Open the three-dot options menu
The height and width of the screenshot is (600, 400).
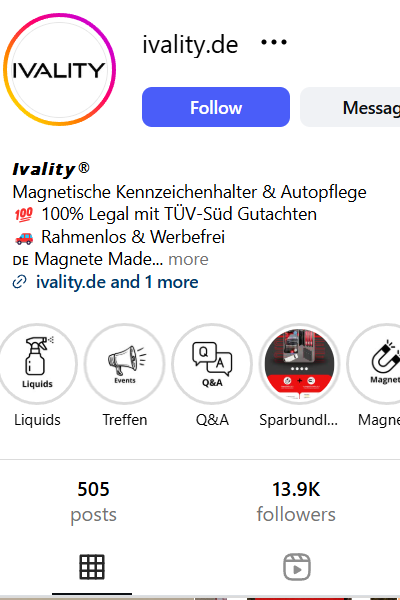pyautogui.click(x=274, y=42)
